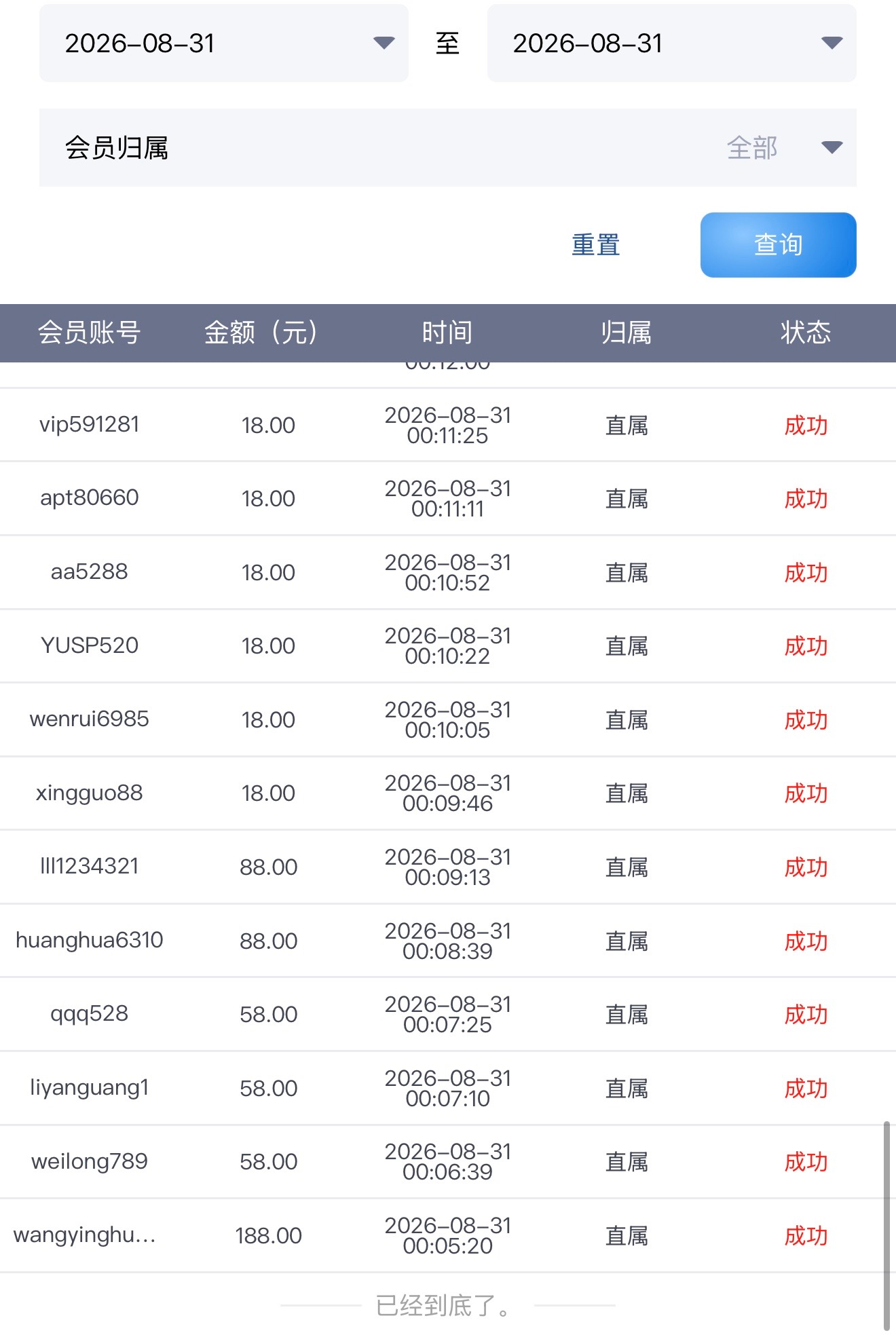The height and width of the screenshot is (1335, 896).
Task: Expand the 会员归属 selector arrow
Action: tap(832, 147)
